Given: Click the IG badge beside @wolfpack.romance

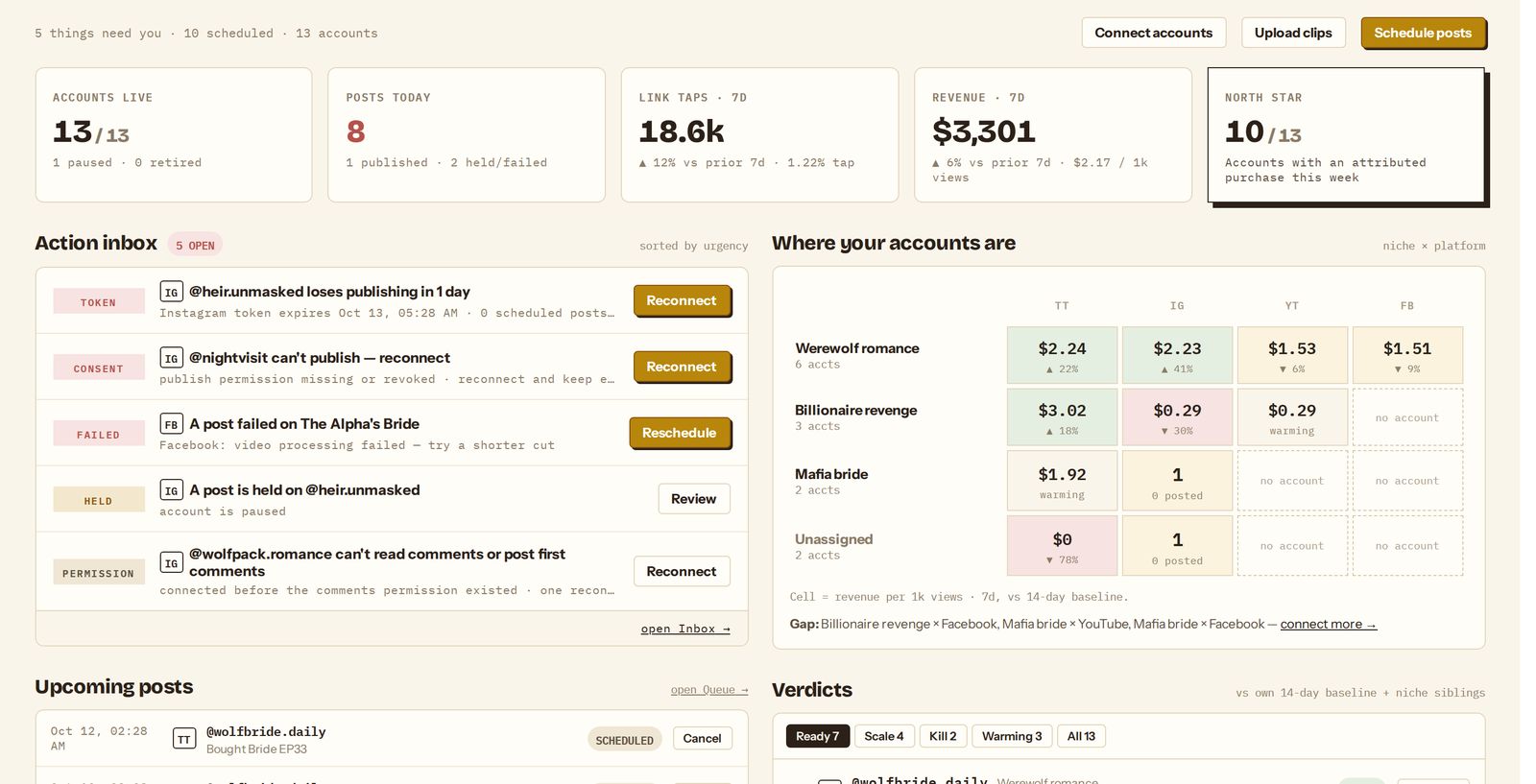Looking at the screenshot, I should pyautogui.click(x=171, y=563).
